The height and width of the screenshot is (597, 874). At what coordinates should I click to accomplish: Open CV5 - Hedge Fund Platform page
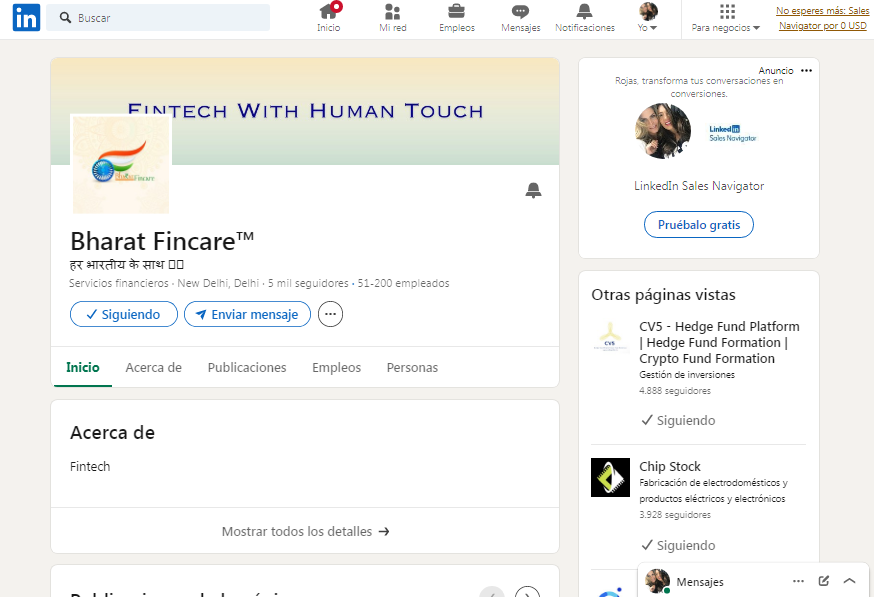720,342
